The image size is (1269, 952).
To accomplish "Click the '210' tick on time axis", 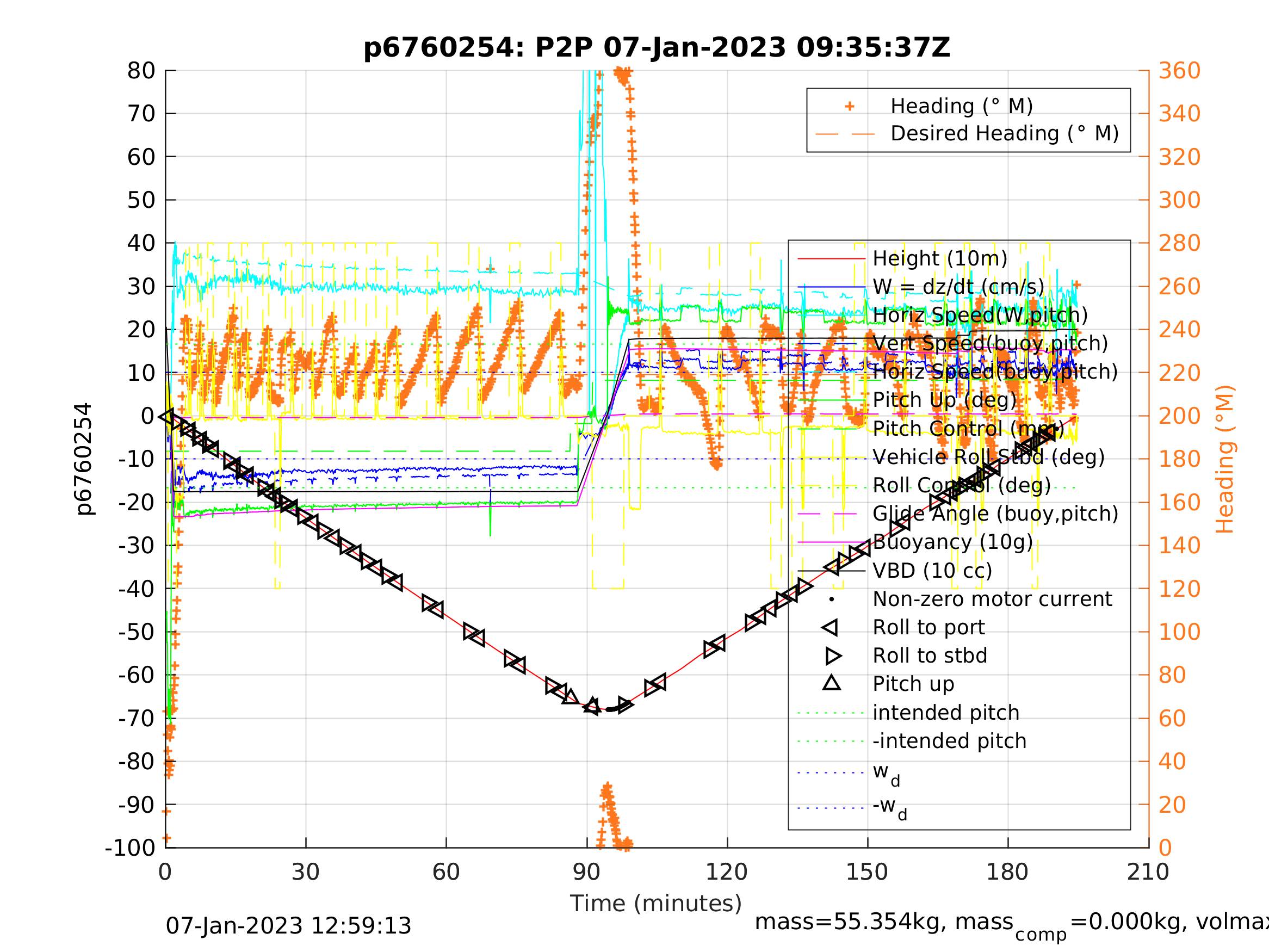I will coord(1148,872).
